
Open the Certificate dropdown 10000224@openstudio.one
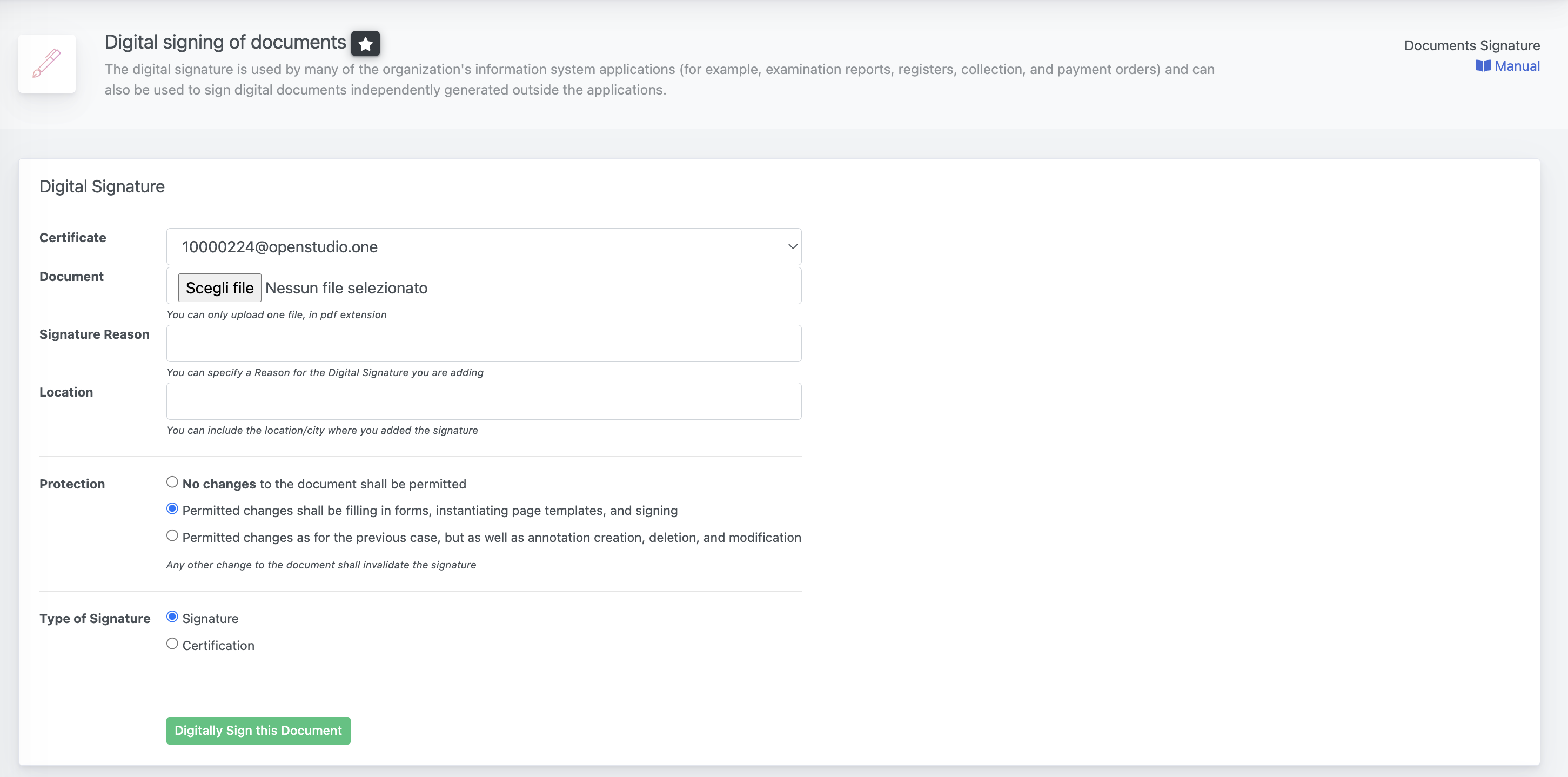[x=483, y=246]
